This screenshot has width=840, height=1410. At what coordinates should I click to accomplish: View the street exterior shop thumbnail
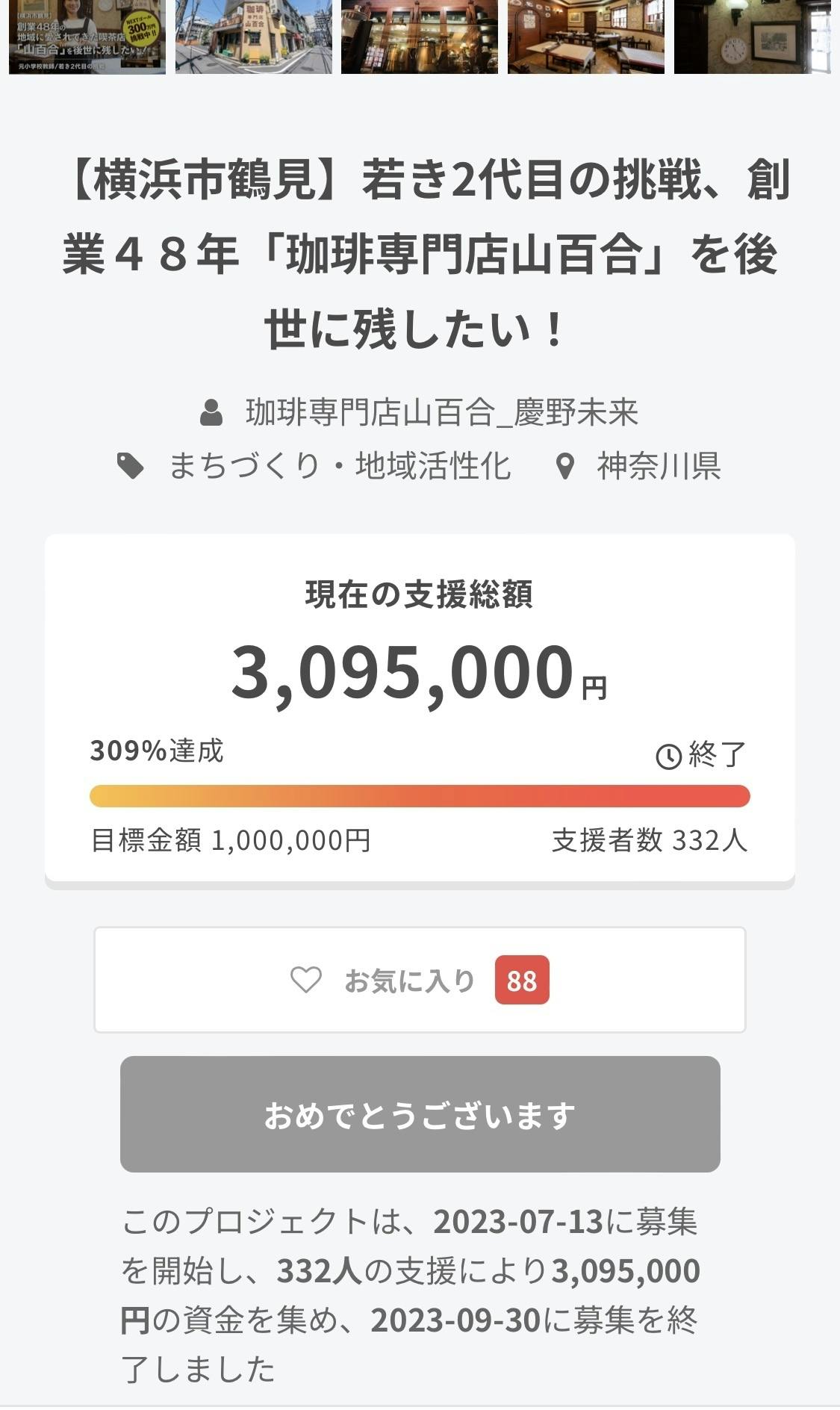[x=254, y=37]
